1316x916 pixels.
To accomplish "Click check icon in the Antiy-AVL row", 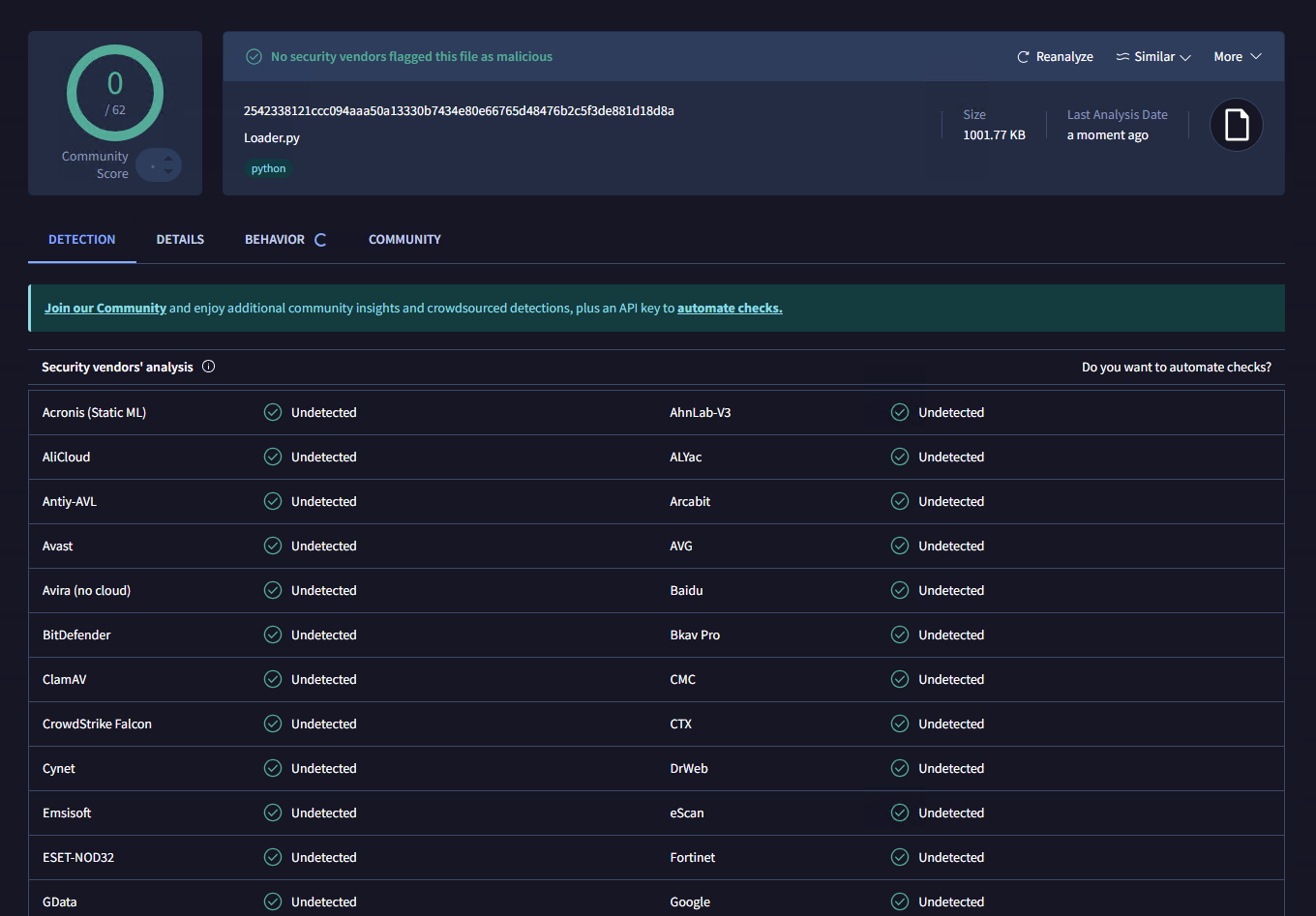I will pyautogui.click(x=273, y=501).
